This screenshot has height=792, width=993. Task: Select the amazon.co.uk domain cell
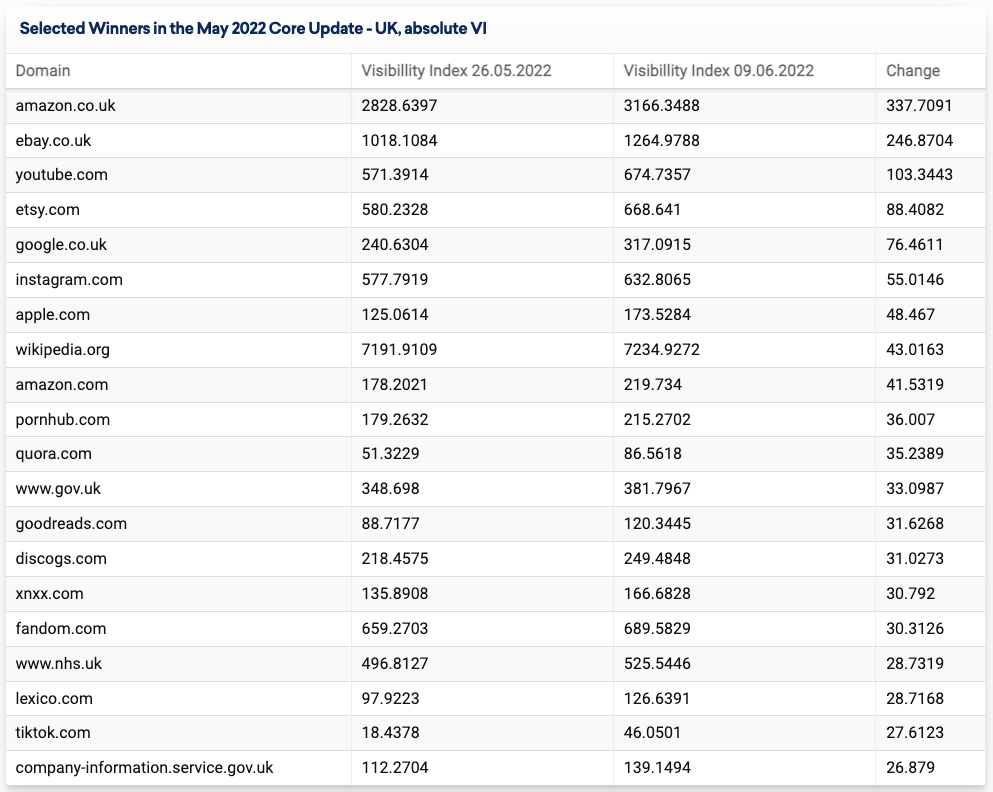(66, 105)
